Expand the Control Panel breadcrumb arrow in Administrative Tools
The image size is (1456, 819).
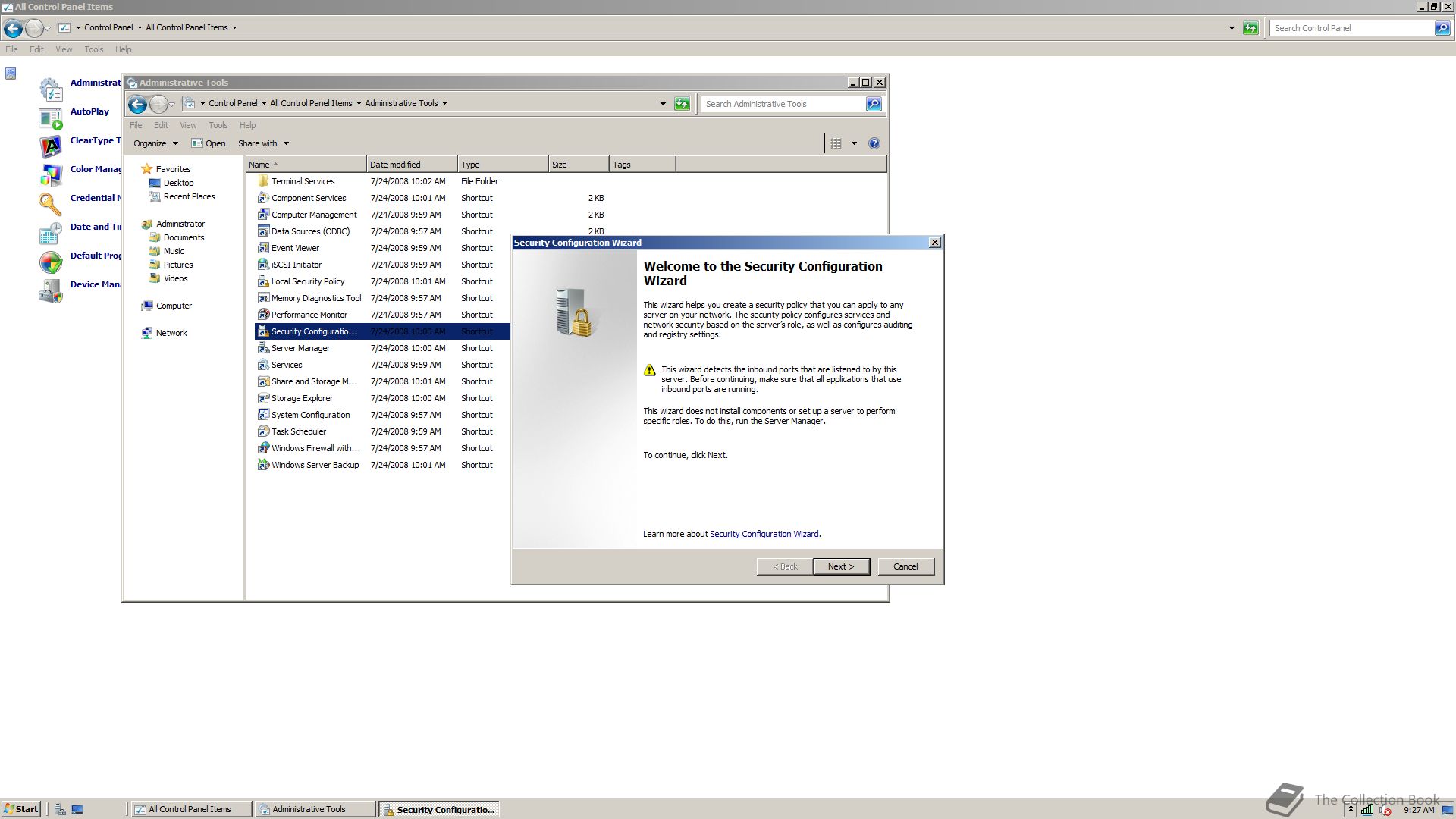click(x=264, y=104)
